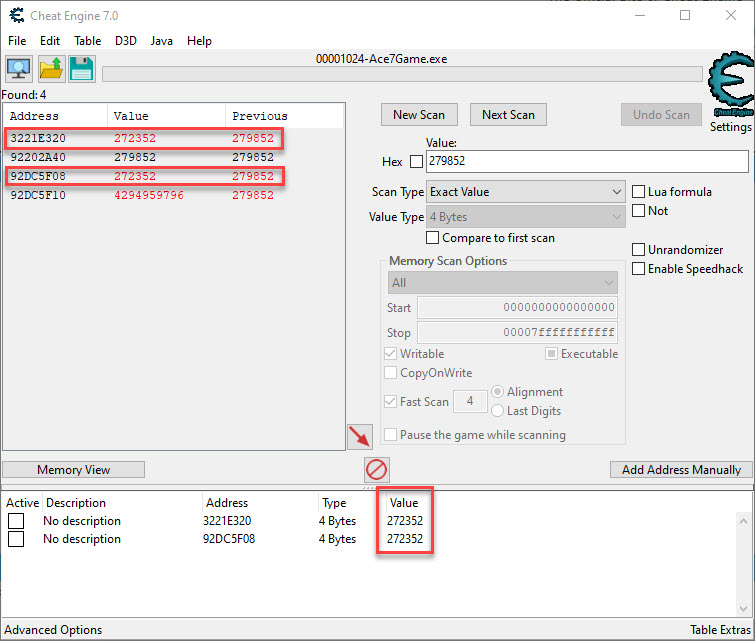Toggle the Lua formula checkbox

[x=639, y=192]
